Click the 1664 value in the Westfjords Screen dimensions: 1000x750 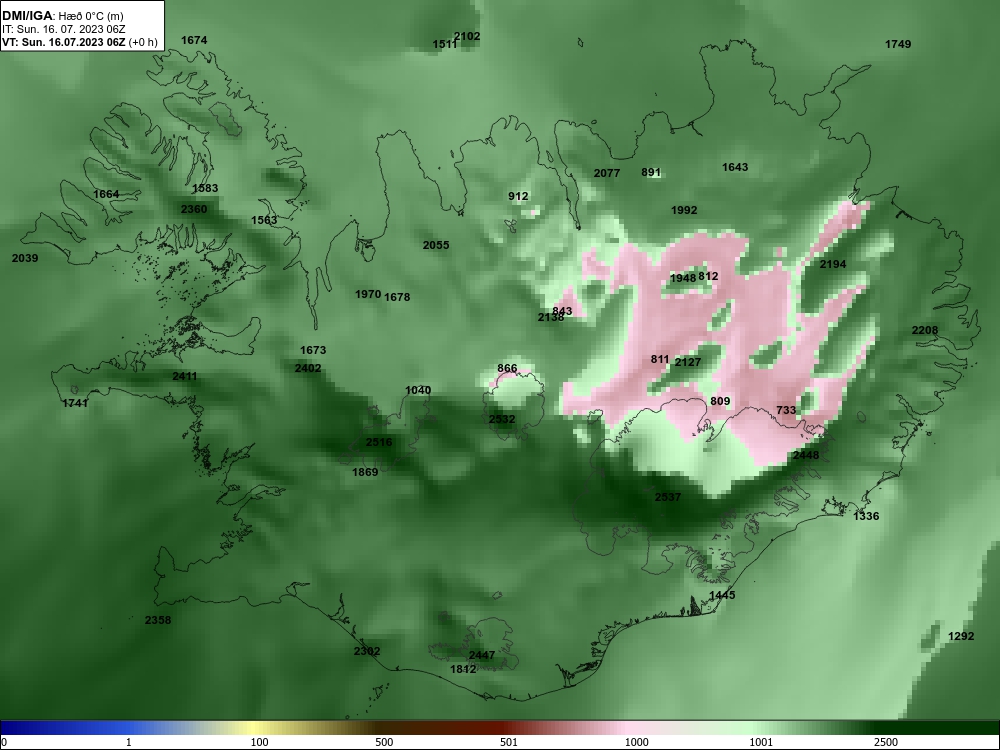tap(106, 194)
